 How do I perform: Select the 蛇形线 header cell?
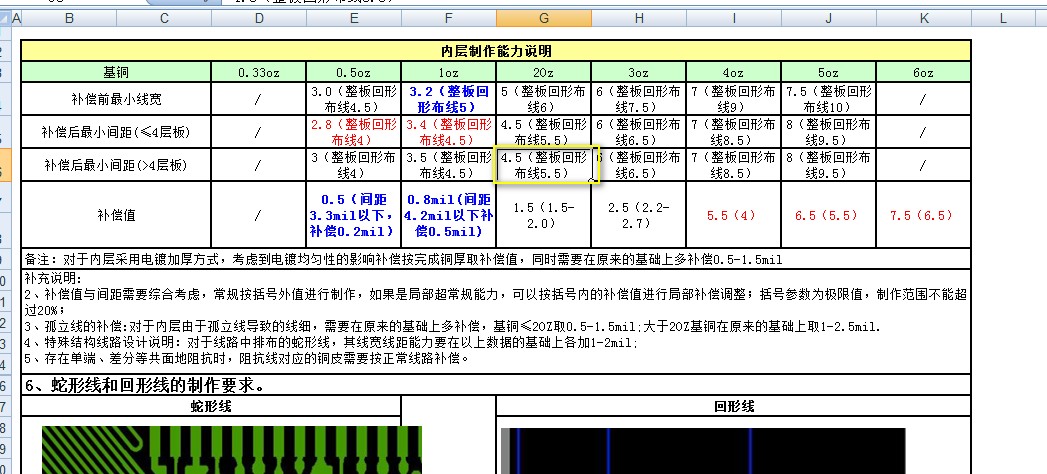coord(211,406)
